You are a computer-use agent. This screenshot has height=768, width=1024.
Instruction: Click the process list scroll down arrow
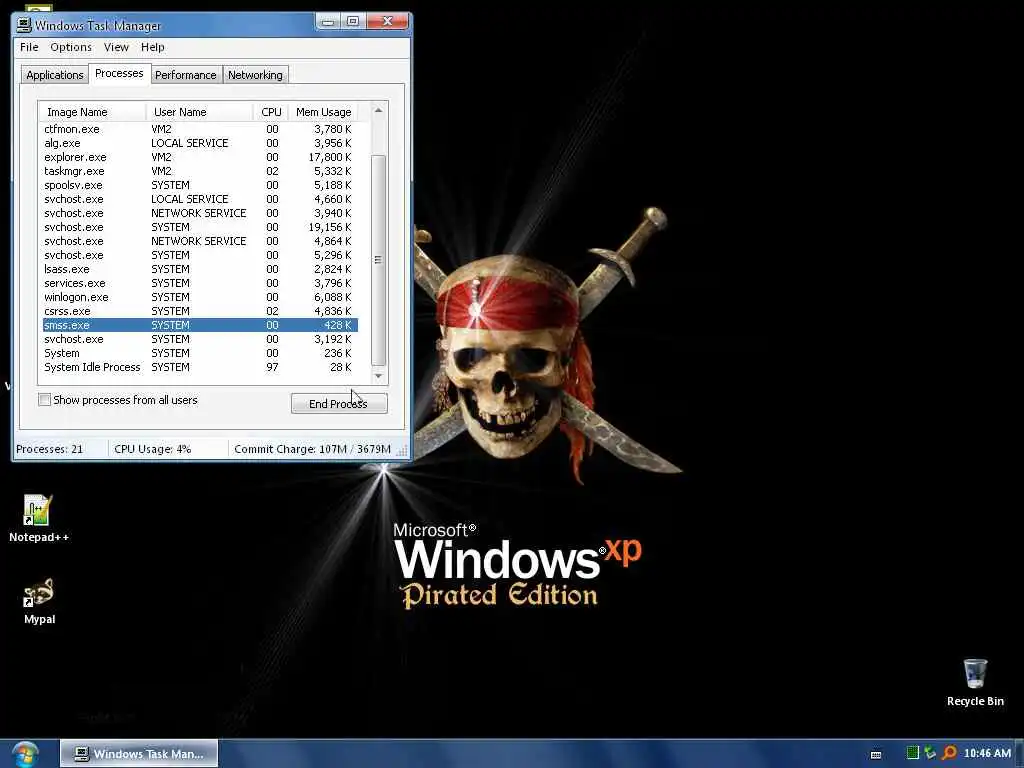[378, 376]
